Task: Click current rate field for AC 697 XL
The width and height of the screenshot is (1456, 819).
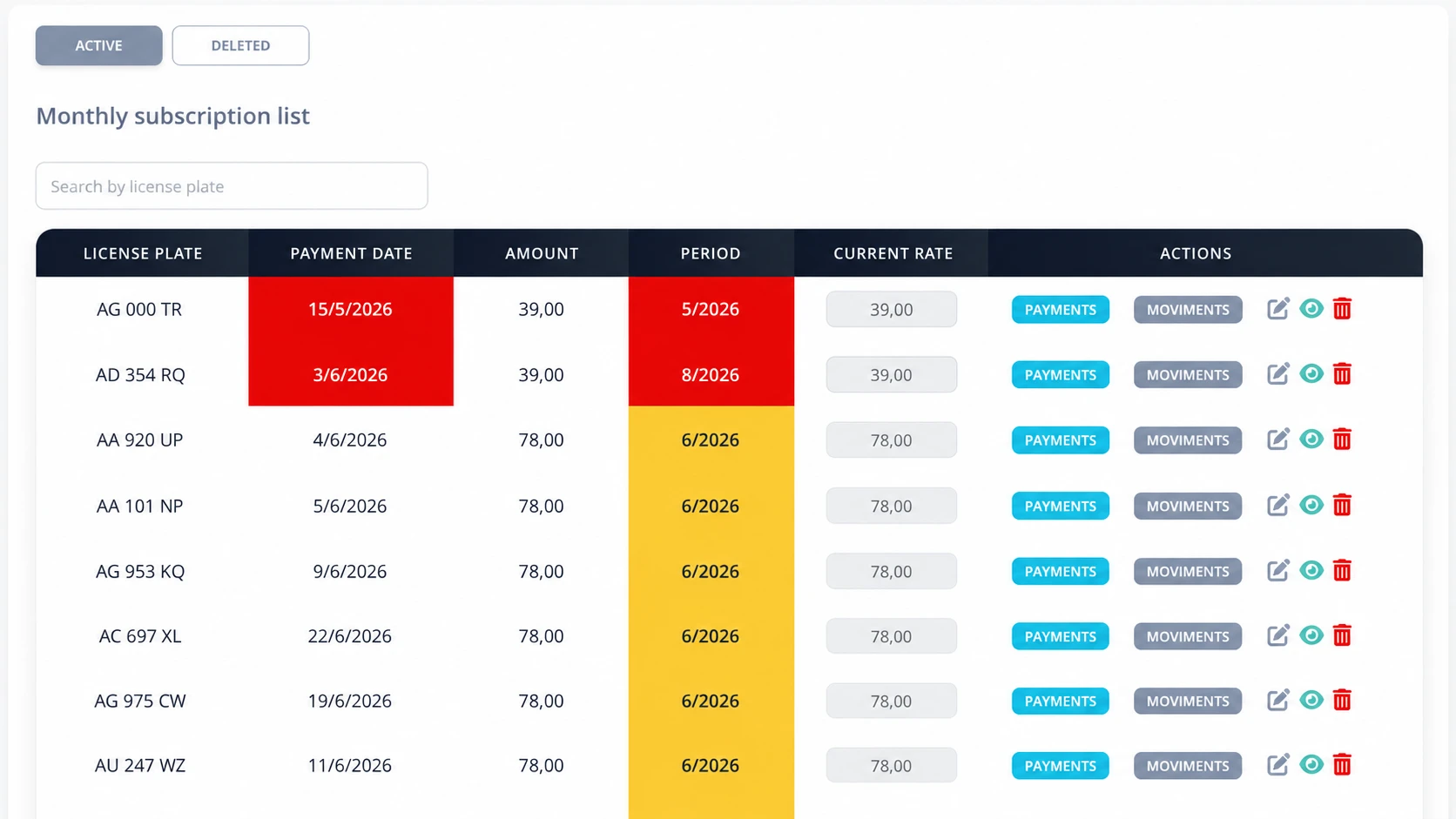Action: [x=892, y=636]
